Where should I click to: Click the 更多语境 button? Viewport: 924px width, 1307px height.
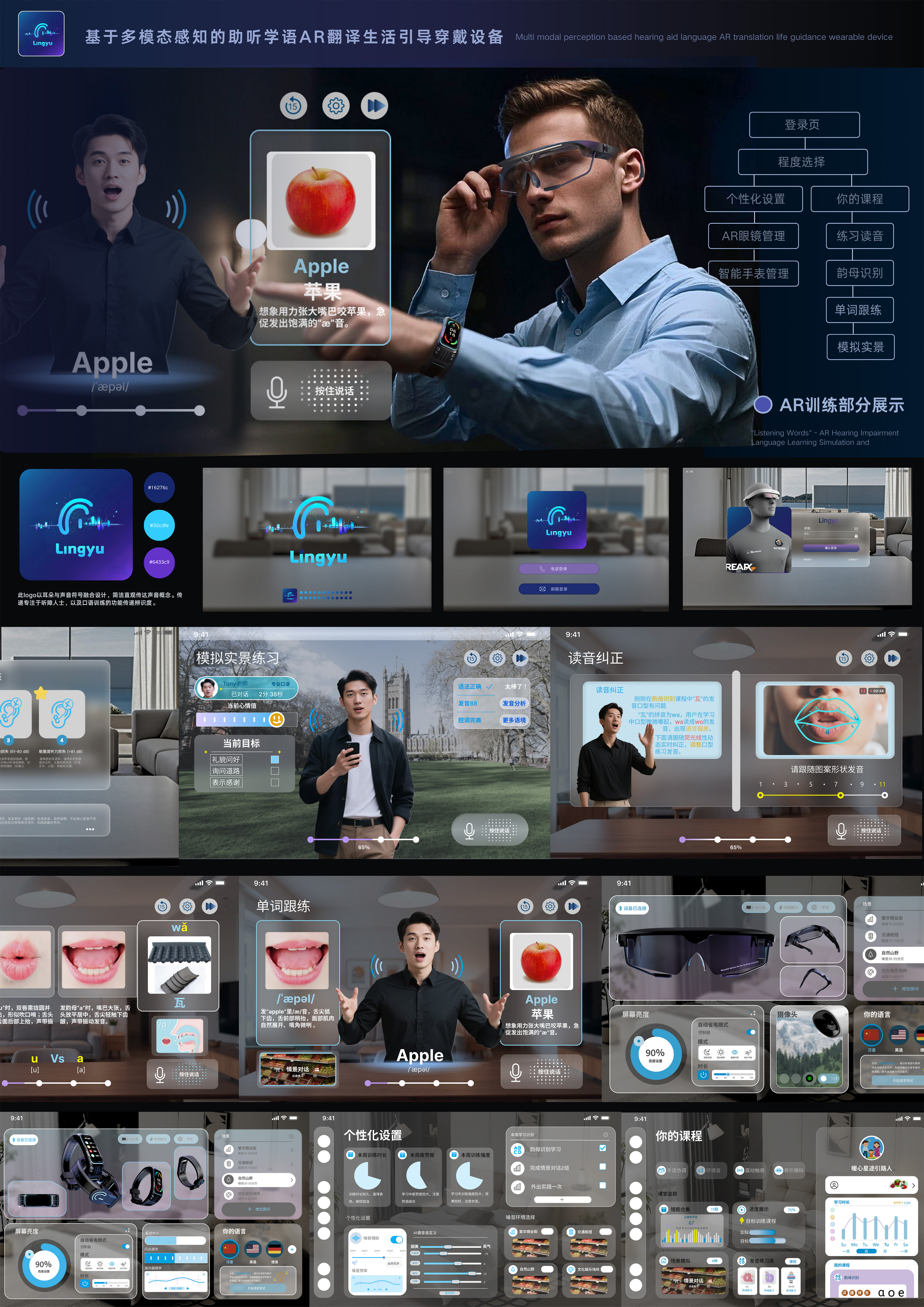pyautogui.click(x=514, y=721)
